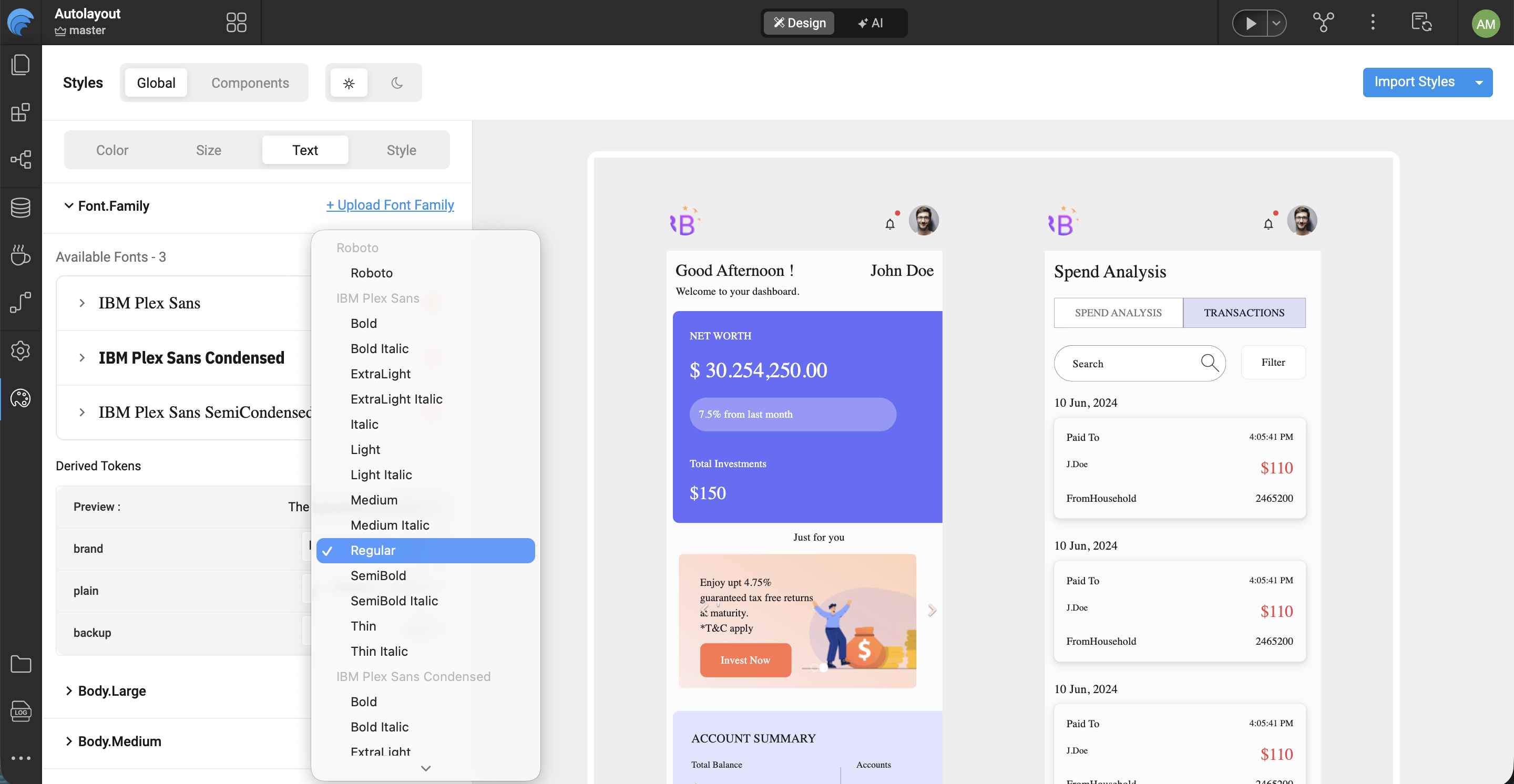
Task: Open the run options dropdown arrow
Action: (1276, 23)
